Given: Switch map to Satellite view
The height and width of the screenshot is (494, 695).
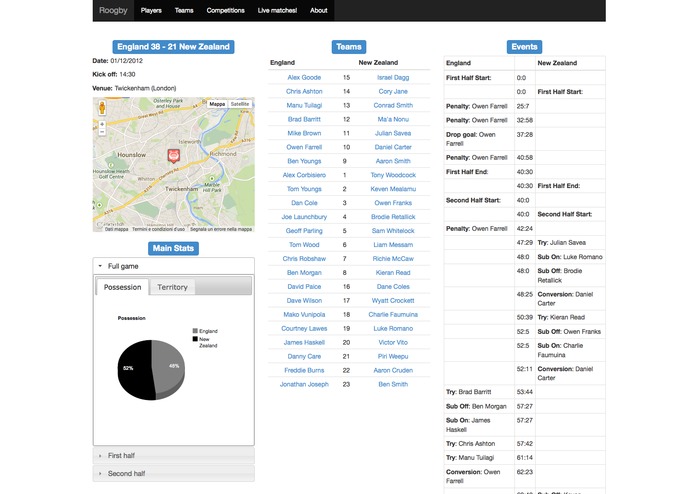Looking at the screenshot, I should pyautogui.click(x=240, y=104).
